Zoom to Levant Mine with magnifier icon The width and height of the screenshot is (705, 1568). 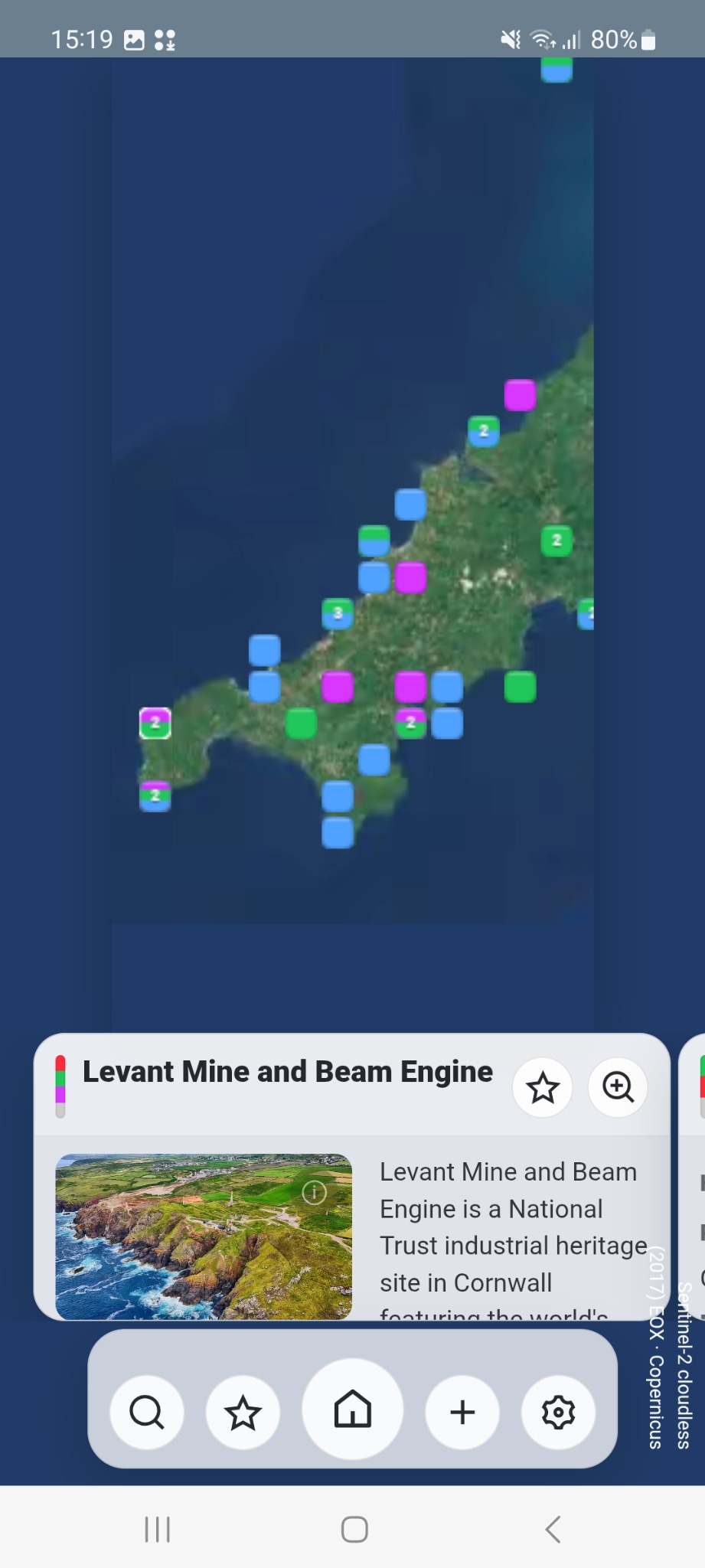(x=618, y=1086)
